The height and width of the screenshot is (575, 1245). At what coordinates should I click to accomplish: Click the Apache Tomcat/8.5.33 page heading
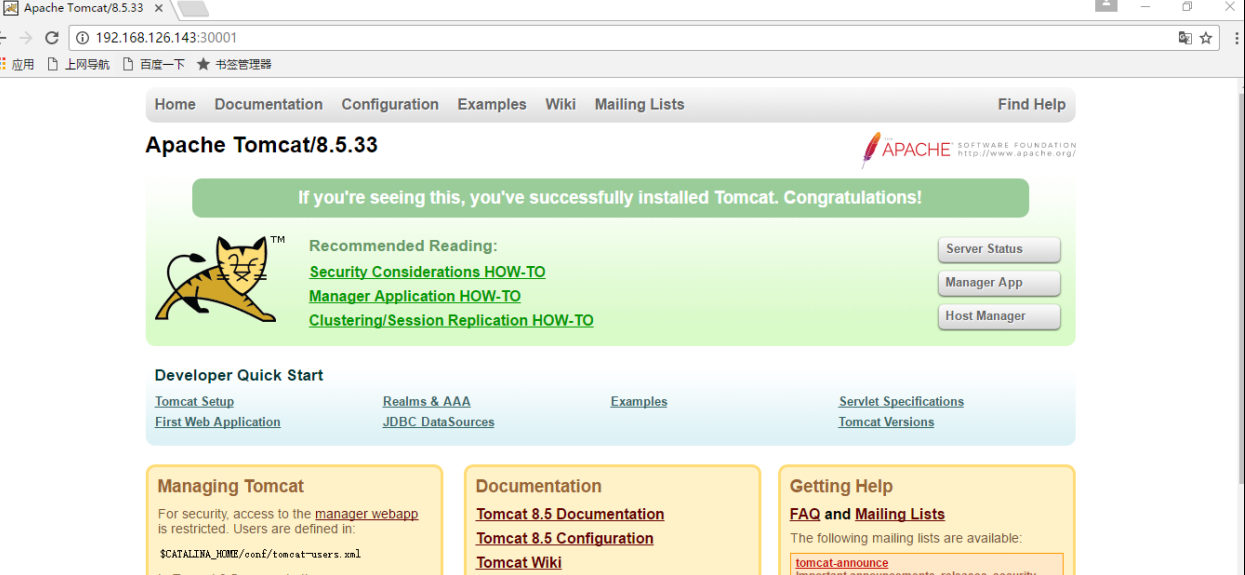(x=261, y=145)
